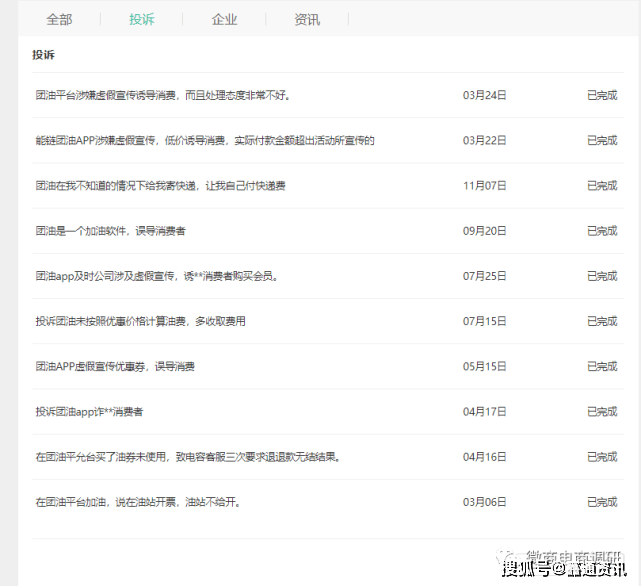Click 已完成 status in 03月24日 row

[x=602, y=95]
